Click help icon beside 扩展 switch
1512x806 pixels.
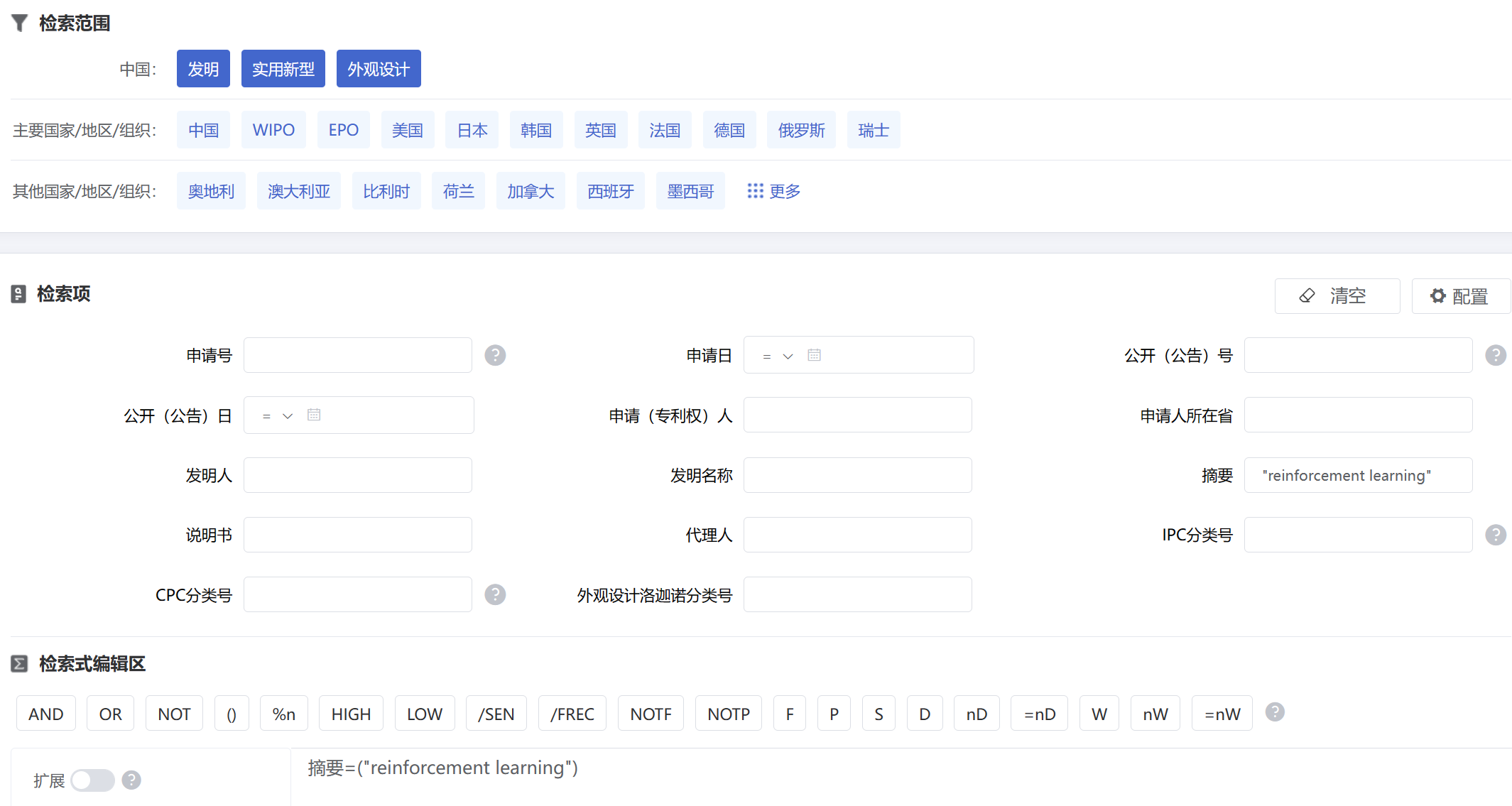(131, 780)
